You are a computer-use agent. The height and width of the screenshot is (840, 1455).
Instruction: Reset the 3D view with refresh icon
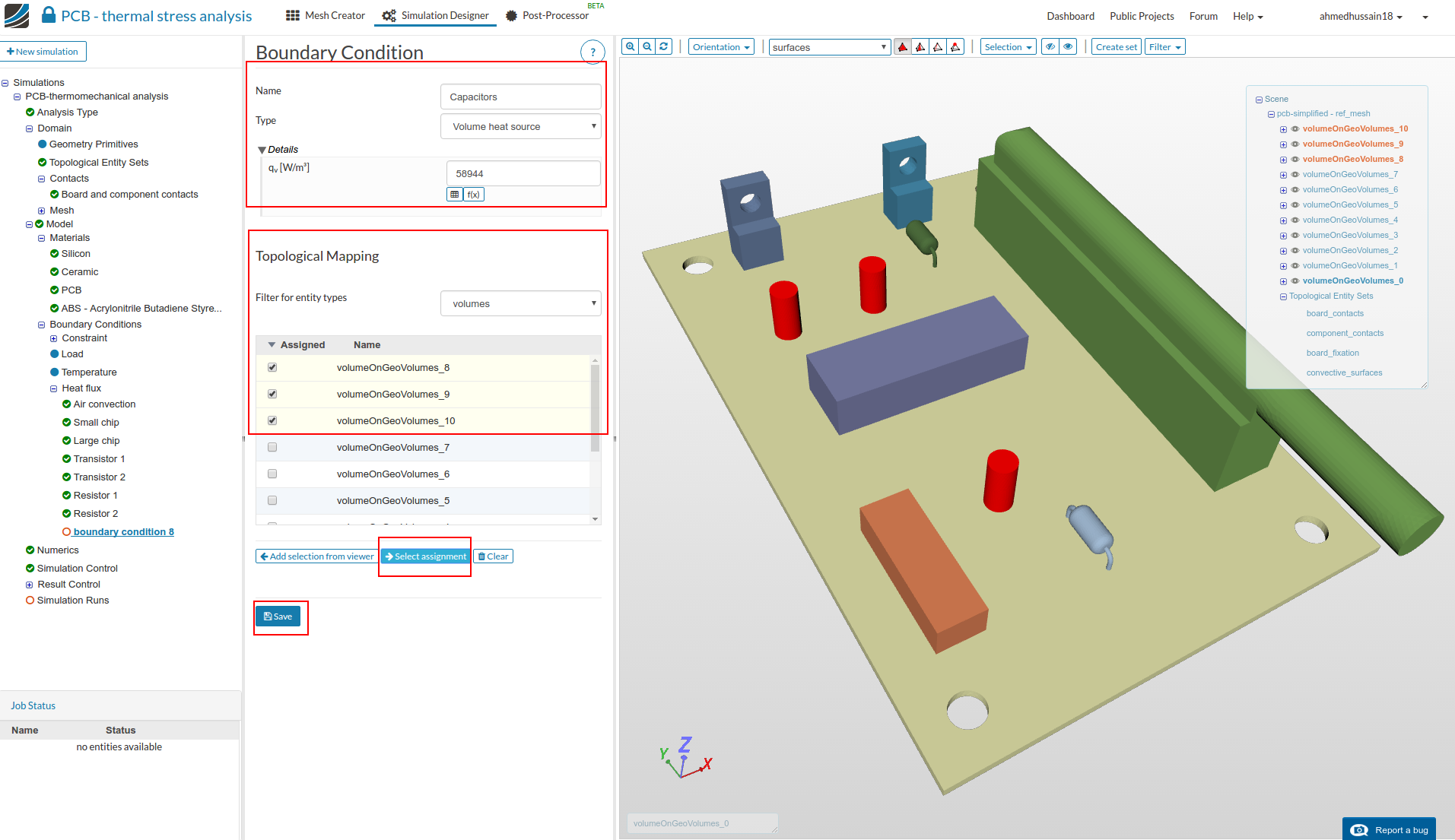tap(664, 47)
